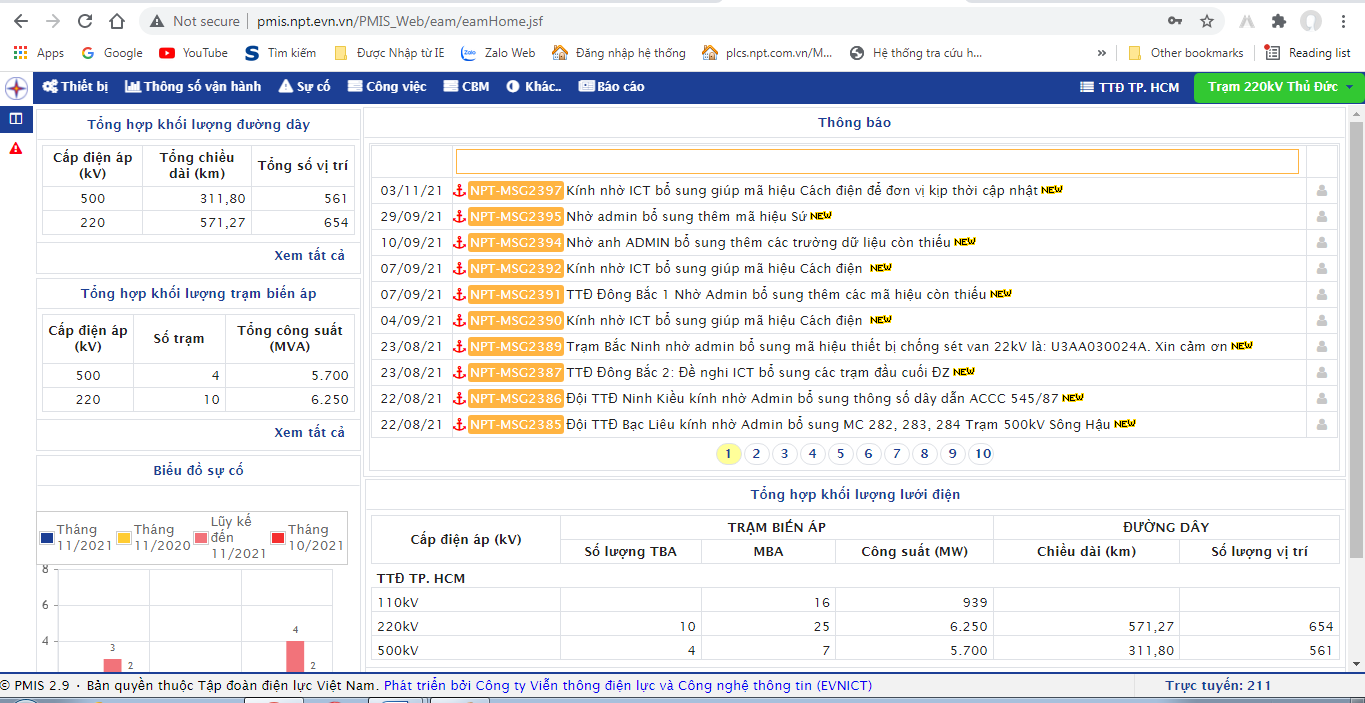Toggle the sidebar panel layout icon
This screenshot has height=703, width=1365.
[x=16, y=119]
